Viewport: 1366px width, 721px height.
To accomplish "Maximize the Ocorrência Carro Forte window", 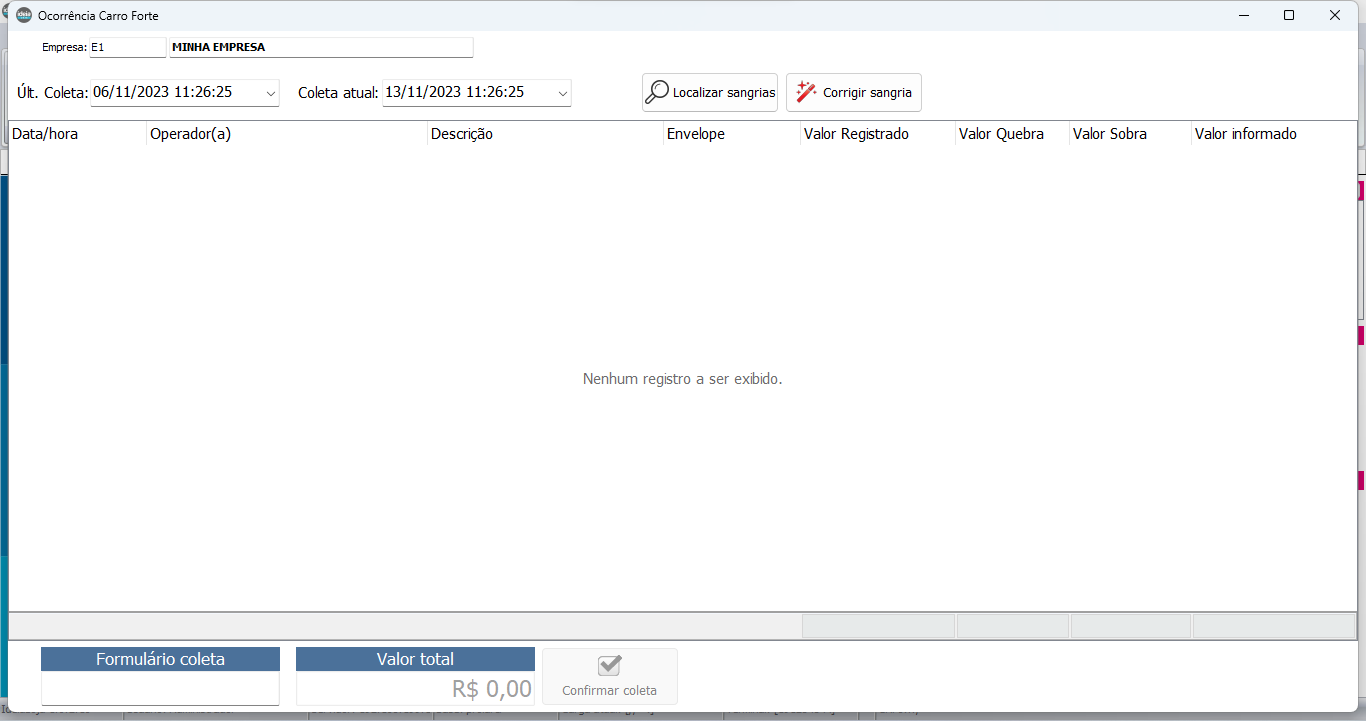I will click(x=1289, y=15).
